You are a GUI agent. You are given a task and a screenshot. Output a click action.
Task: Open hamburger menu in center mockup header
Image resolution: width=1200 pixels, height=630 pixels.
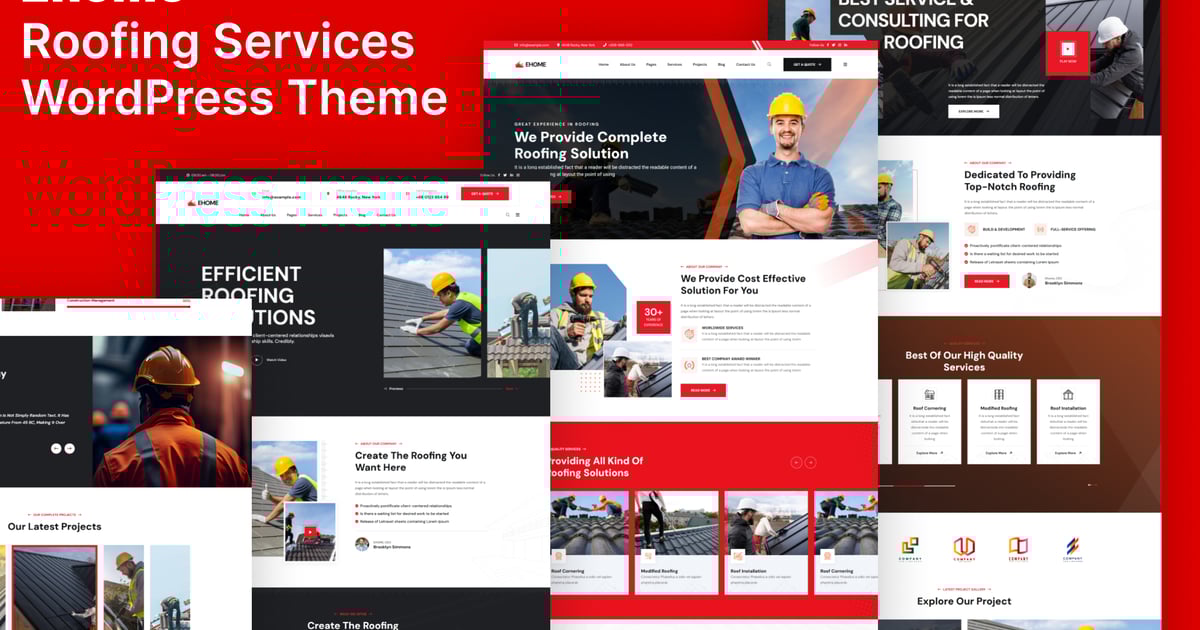click(845, 64)
